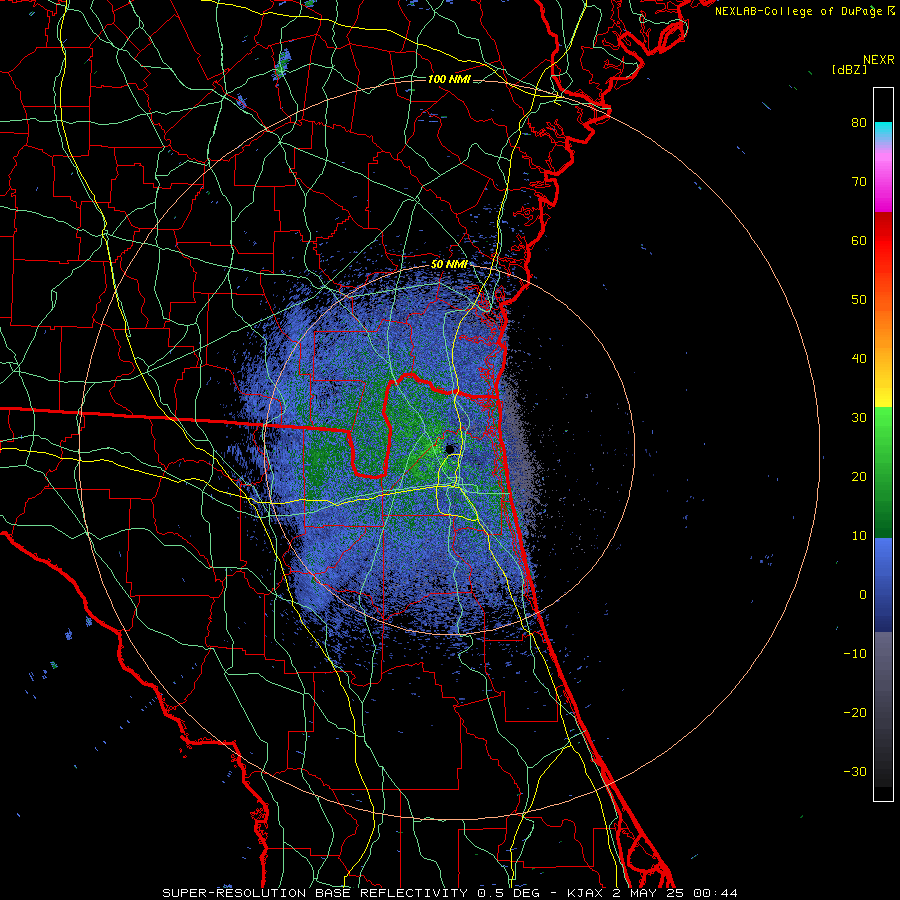900x900 pixels.
Task: Click the 00:44 timestamp in the caption
Action: (715, 893)
